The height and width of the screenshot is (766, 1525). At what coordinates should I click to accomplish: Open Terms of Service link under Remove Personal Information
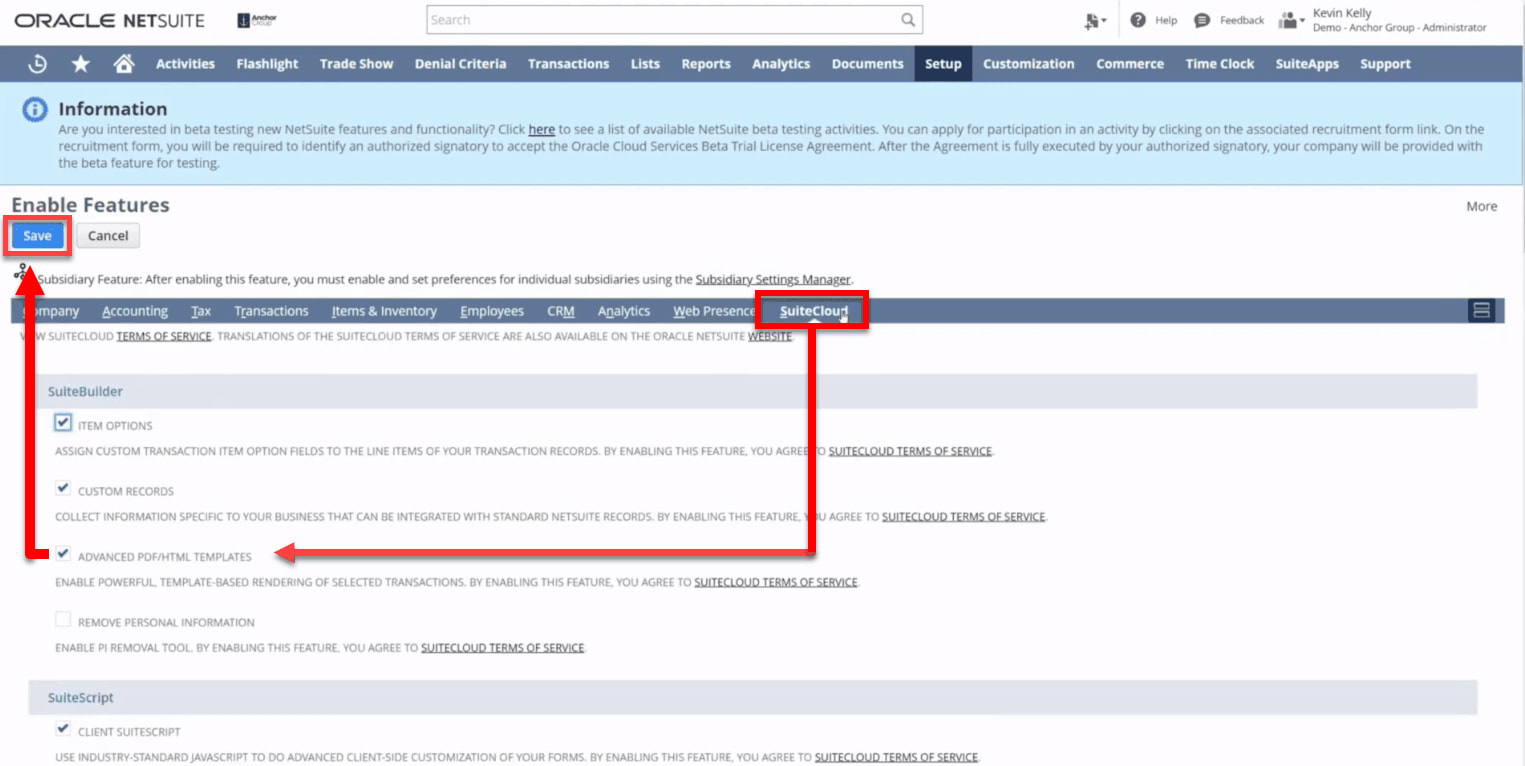502,648
